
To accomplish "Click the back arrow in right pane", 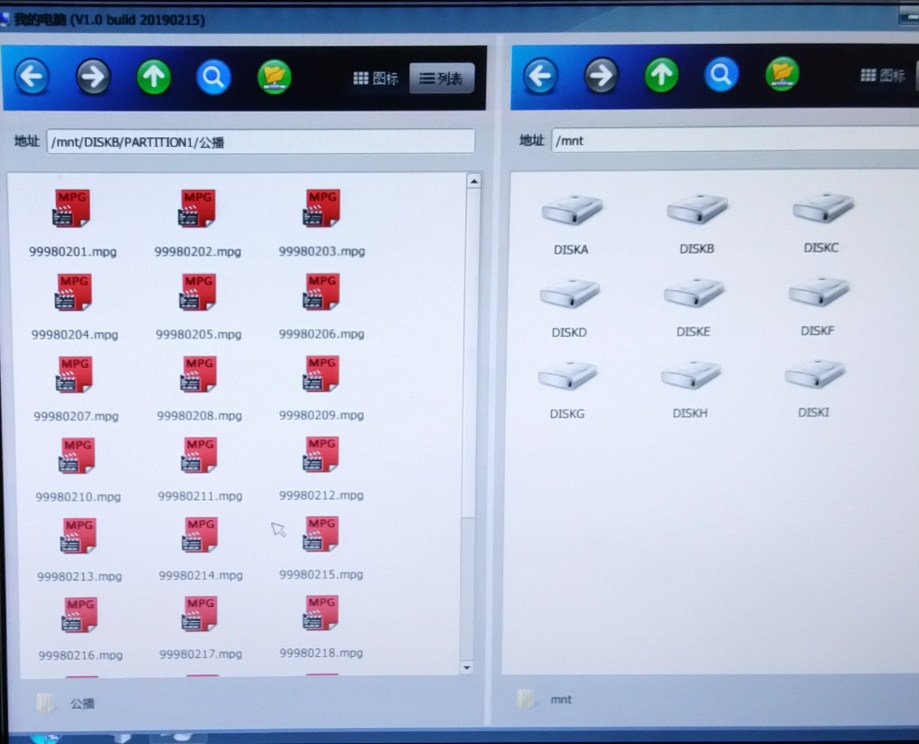I will point(540,75).
